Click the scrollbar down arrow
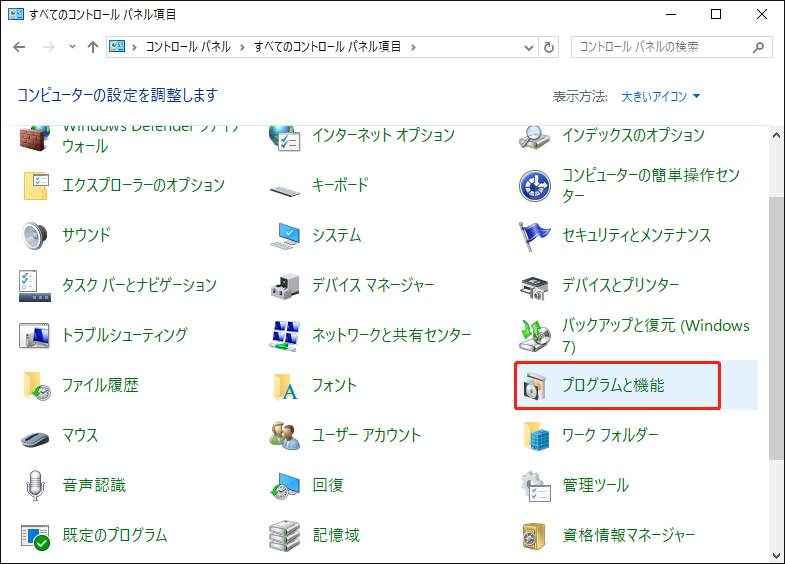The image size is (785, 564). point(776,555)
